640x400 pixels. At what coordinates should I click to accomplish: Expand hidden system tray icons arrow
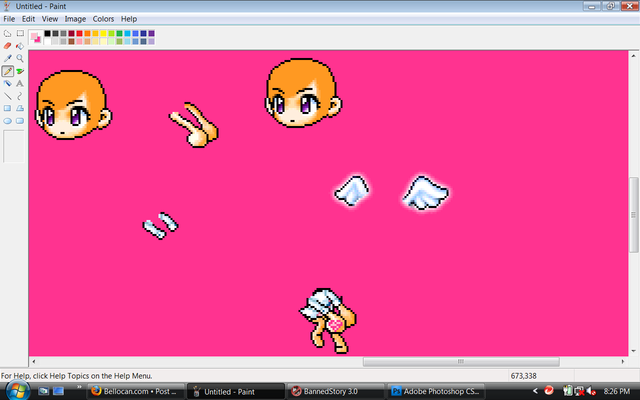point(535,391)
